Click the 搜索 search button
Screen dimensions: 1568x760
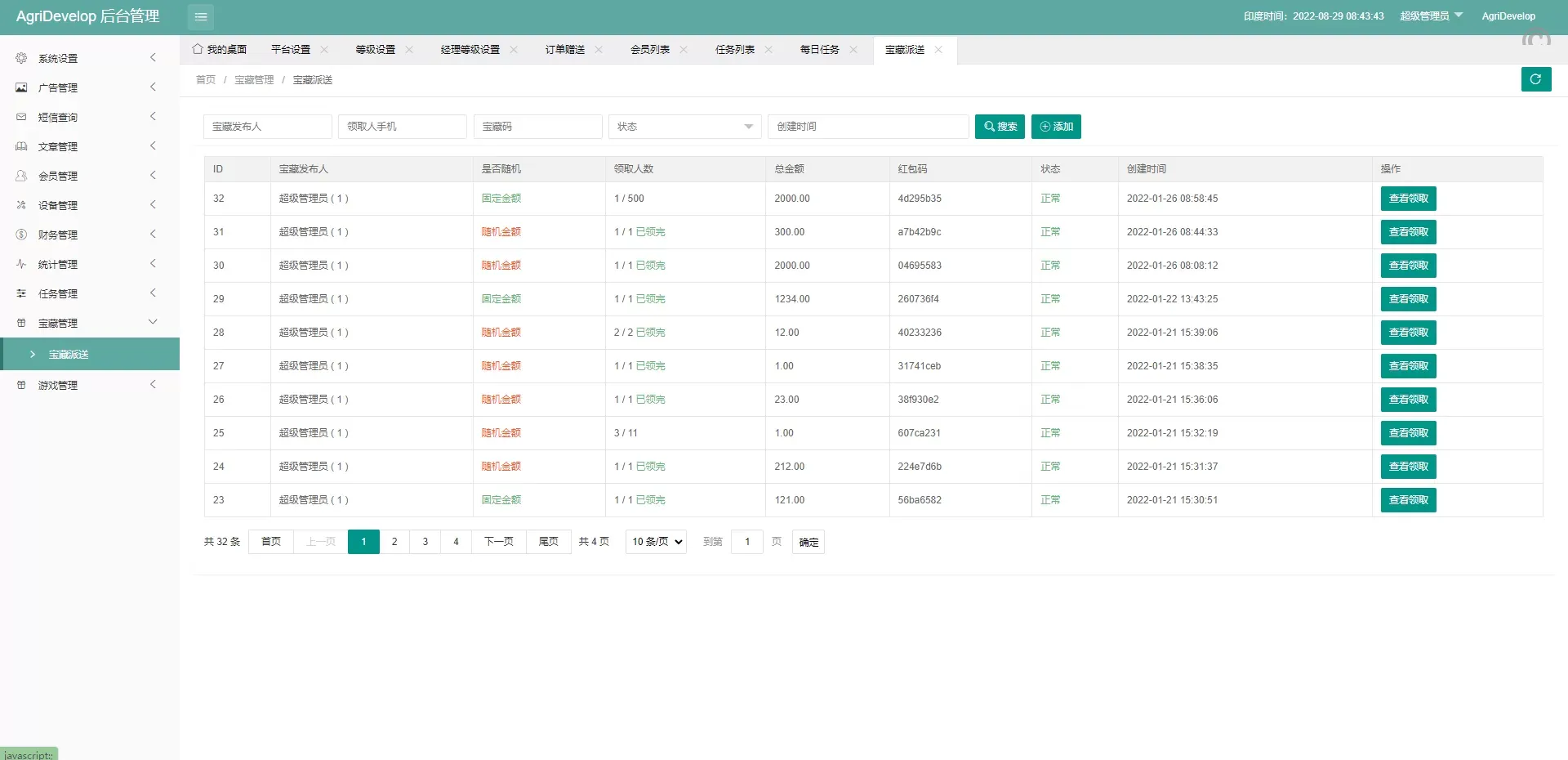[1000, 127]
